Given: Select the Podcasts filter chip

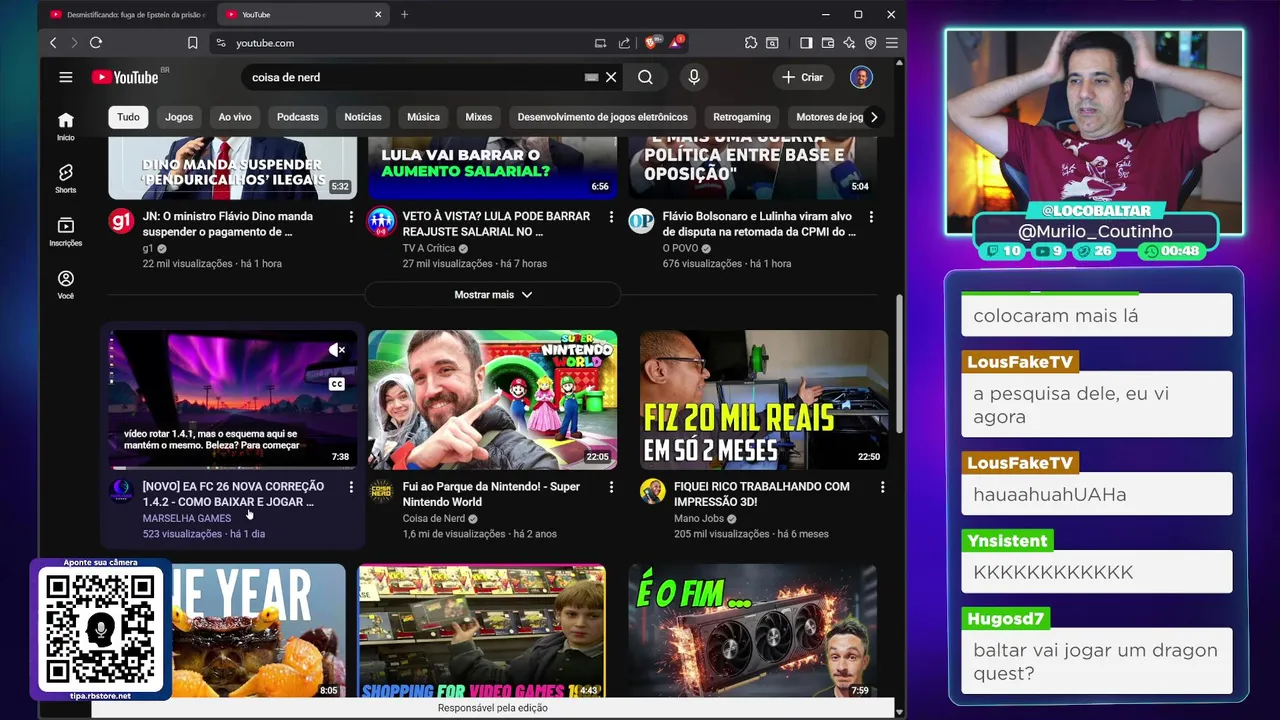Looking at the screenshot, I should (x=298, y=117).
